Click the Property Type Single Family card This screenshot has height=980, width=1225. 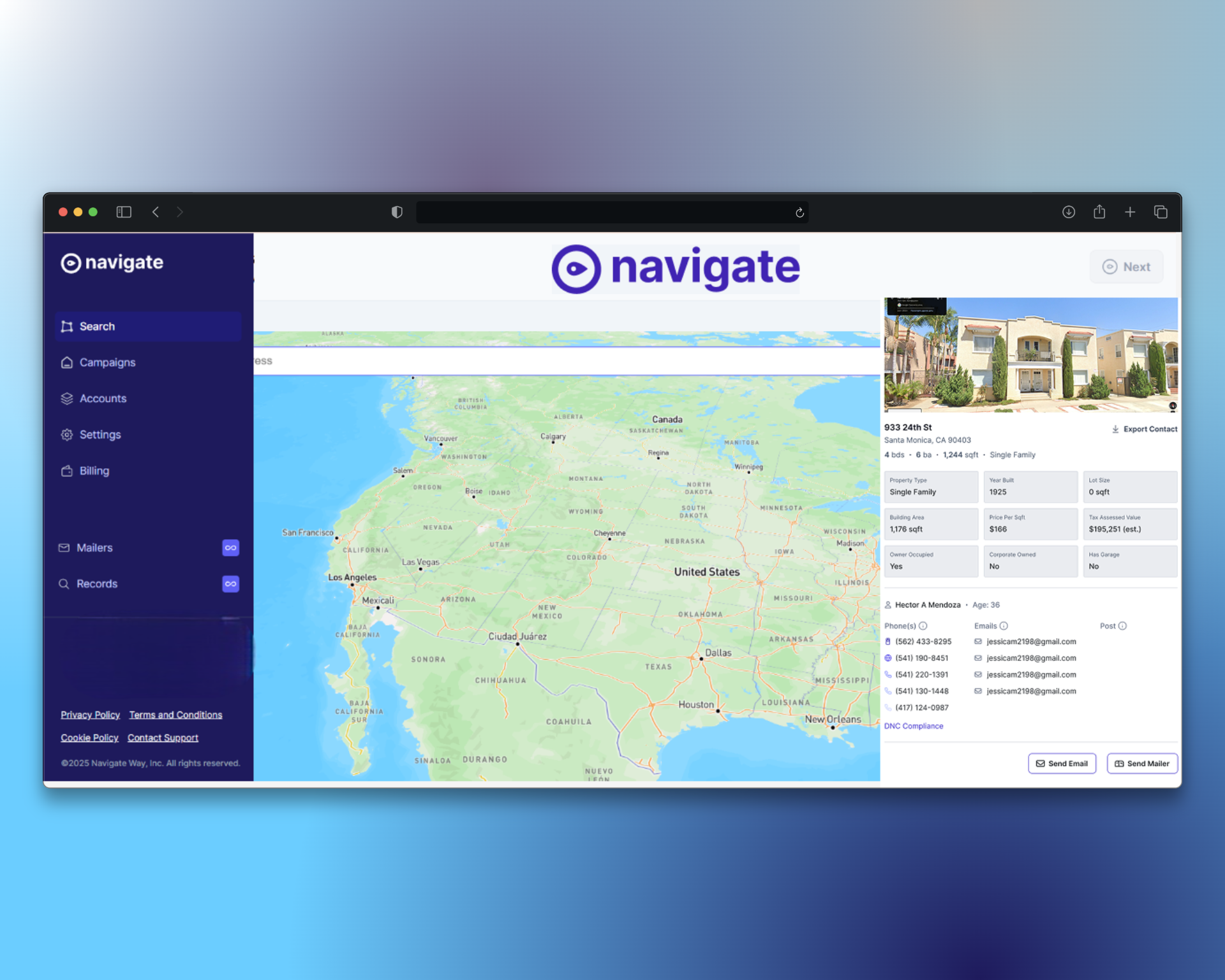pyautogui.click(x=931, y=487)
